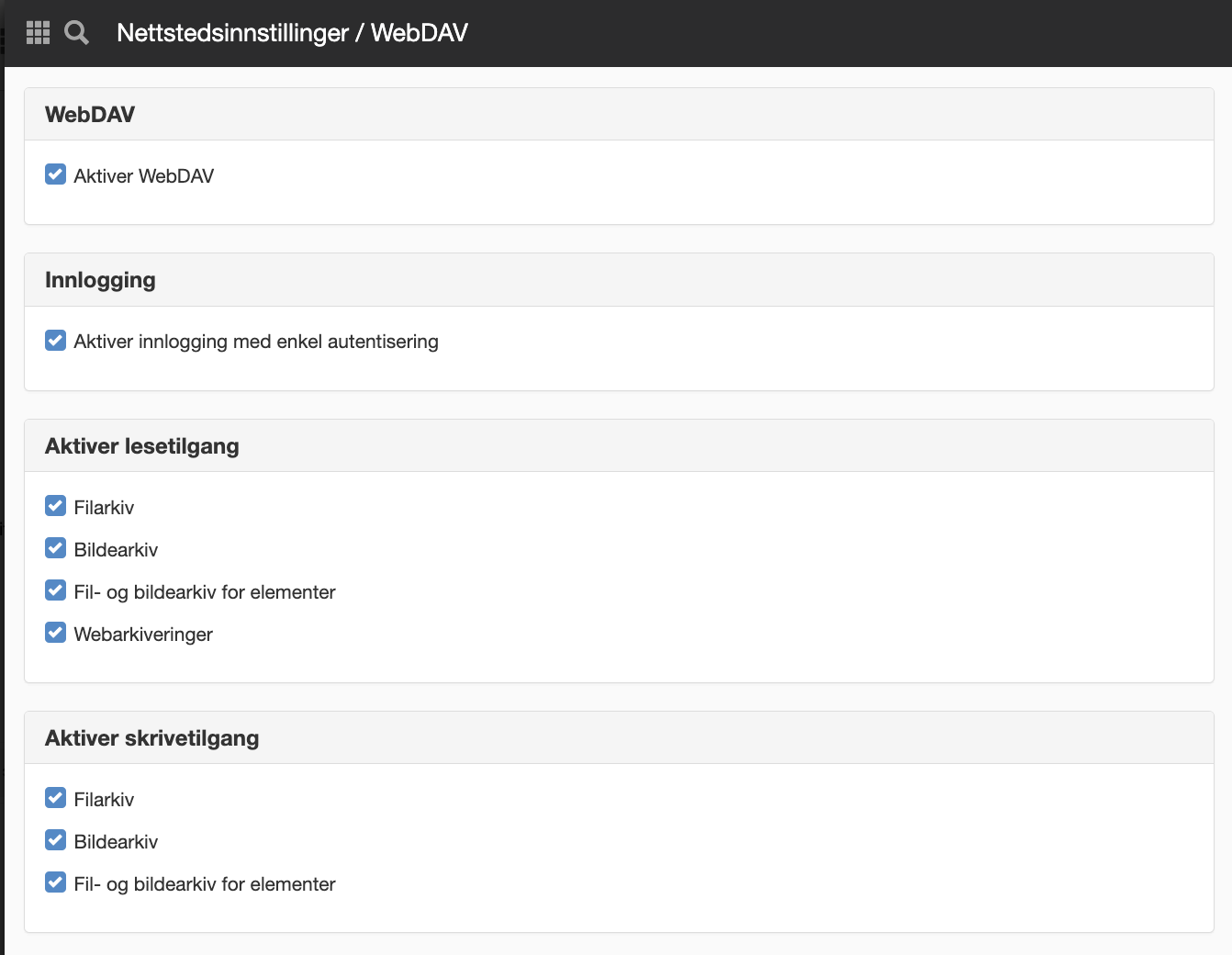Toggle the Webarkiveringer checkbox
1232x955 pixels.
55,633
